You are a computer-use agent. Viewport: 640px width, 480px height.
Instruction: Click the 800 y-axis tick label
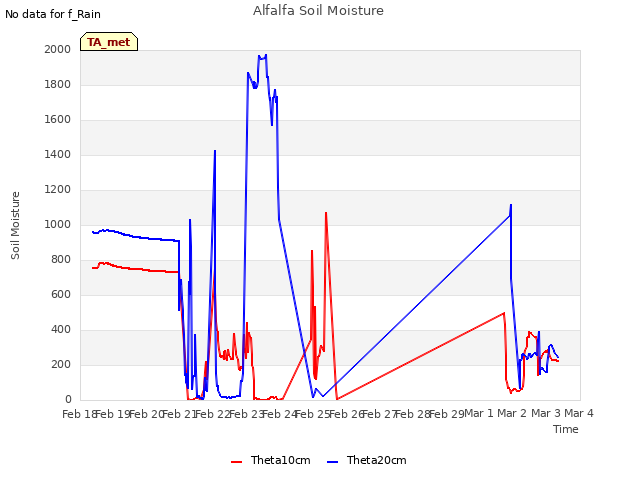click(x=61, y=260)
